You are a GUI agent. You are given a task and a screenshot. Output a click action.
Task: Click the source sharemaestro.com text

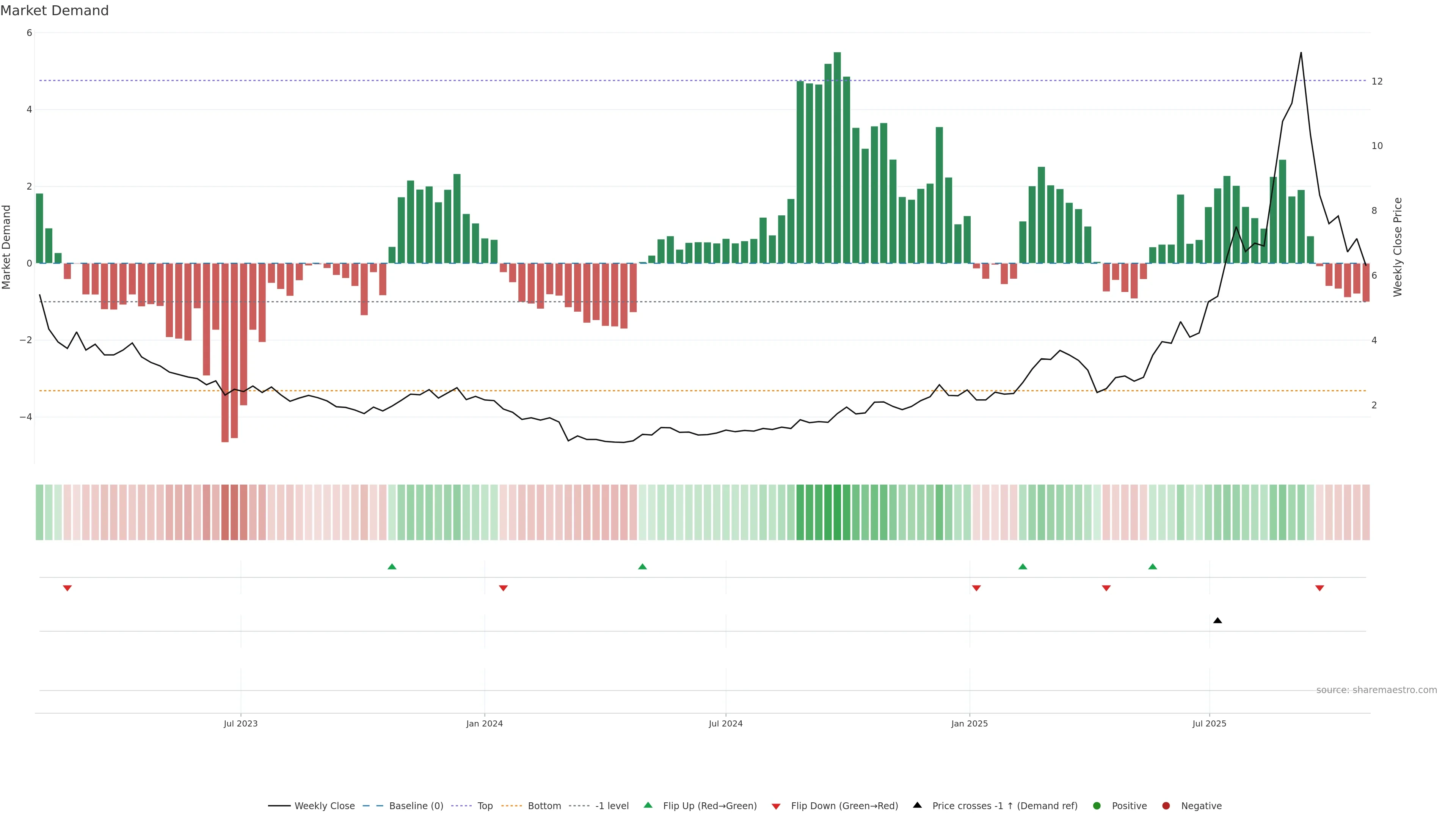(x=1376, y=690)
